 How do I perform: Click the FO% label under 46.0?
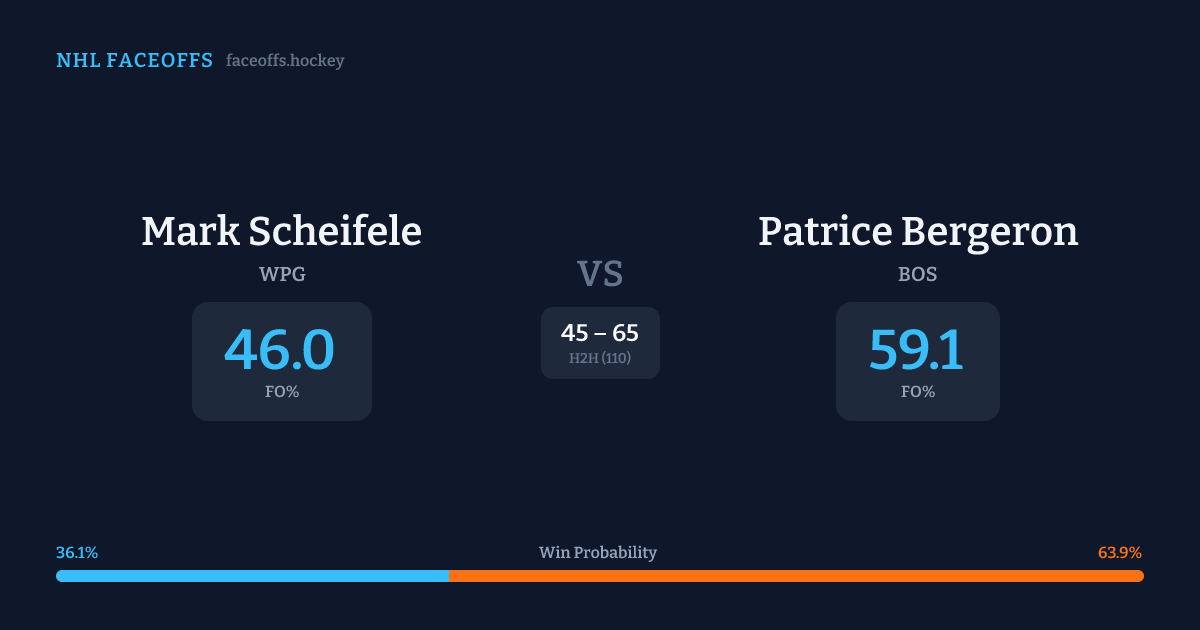pos(282,392)
